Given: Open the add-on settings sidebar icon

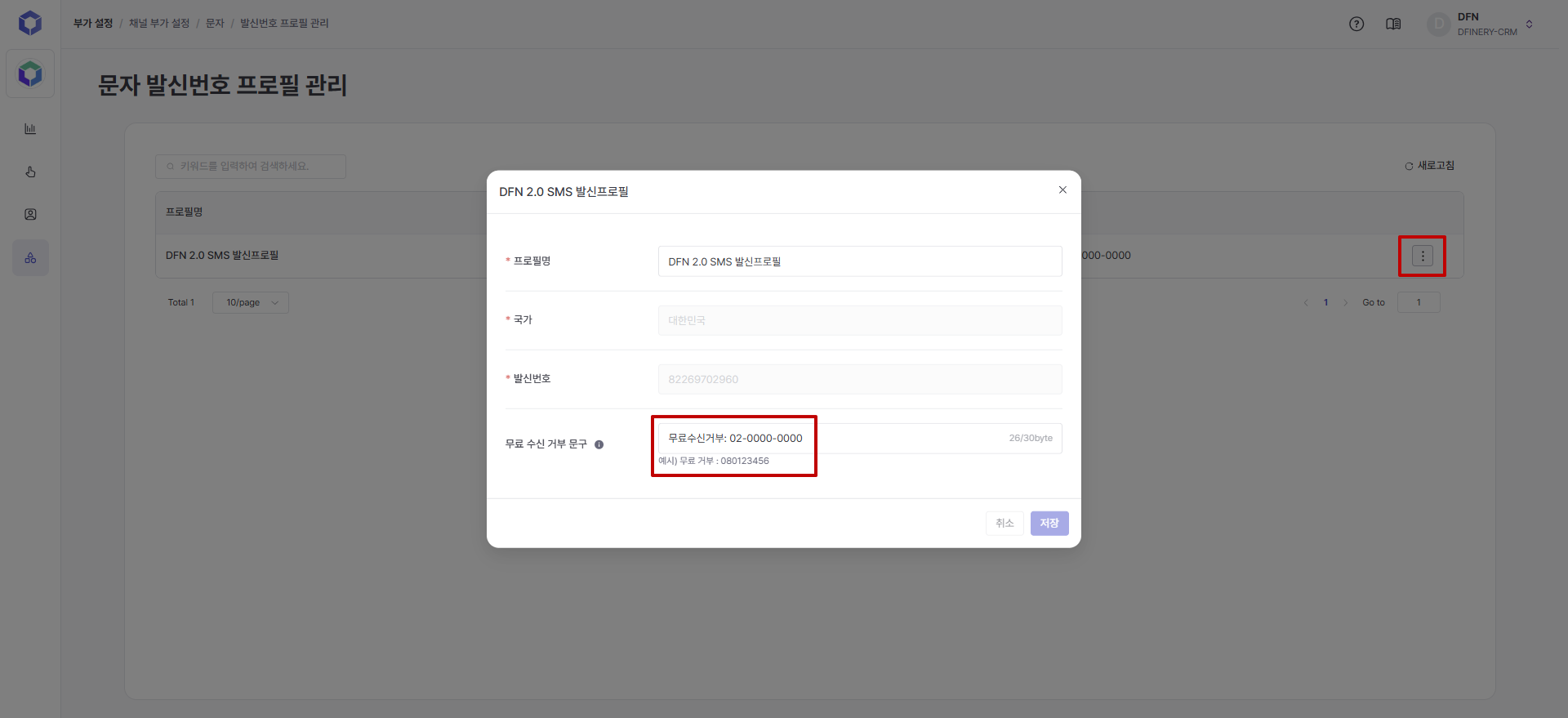Looking at the screenshot, I should click(30, 258).
